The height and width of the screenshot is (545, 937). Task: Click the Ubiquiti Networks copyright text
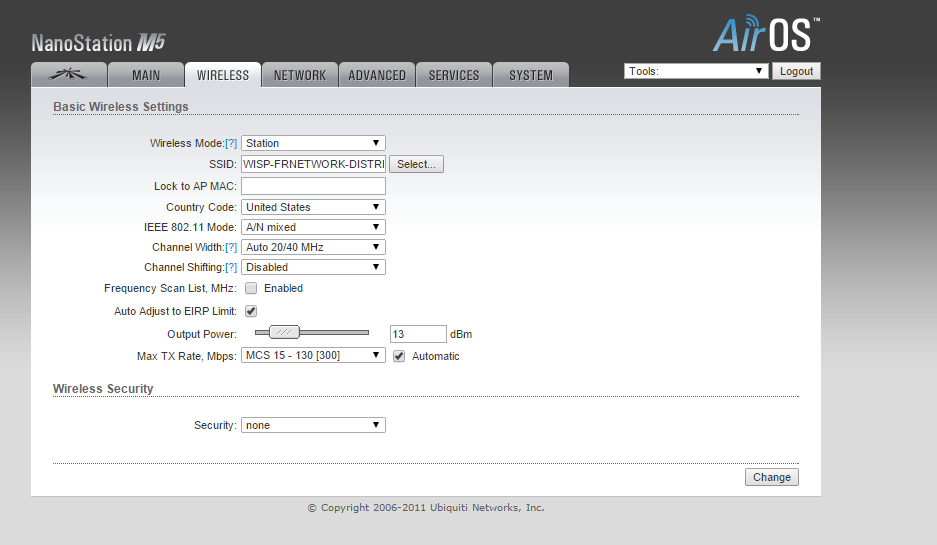click(x=425, y=507)
